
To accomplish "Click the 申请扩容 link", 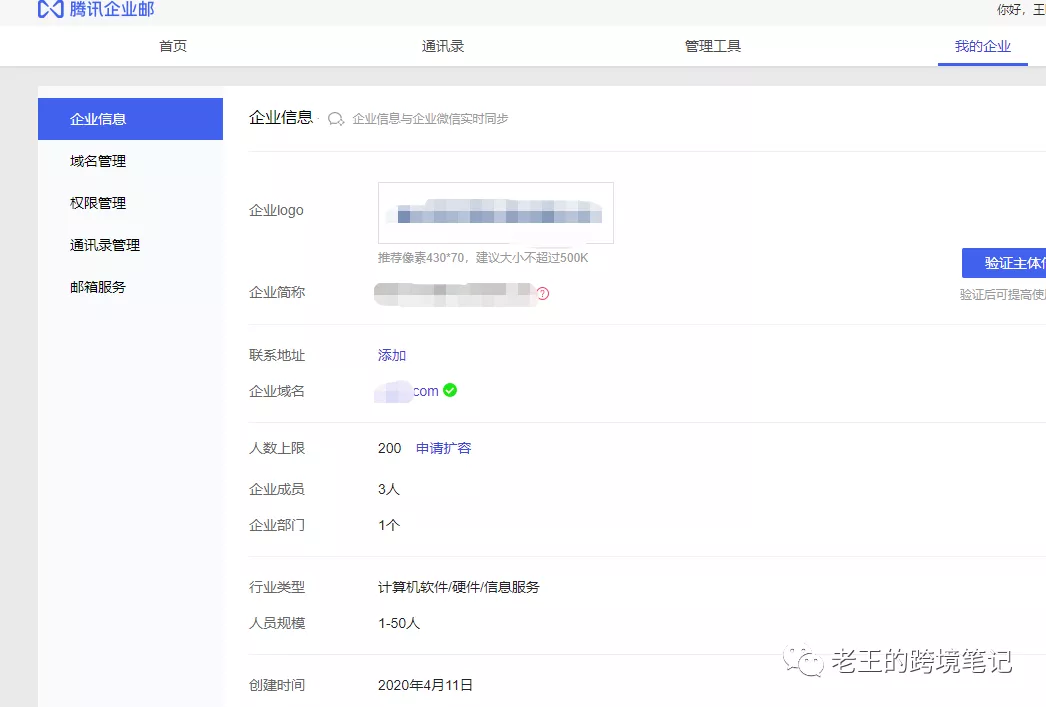I will point(443,448).
